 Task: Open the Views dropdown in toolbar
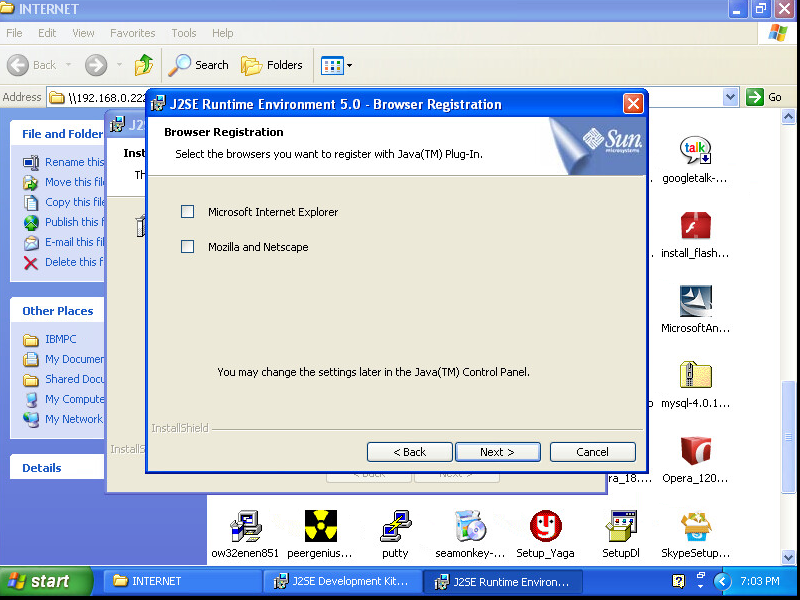(337, 65)
